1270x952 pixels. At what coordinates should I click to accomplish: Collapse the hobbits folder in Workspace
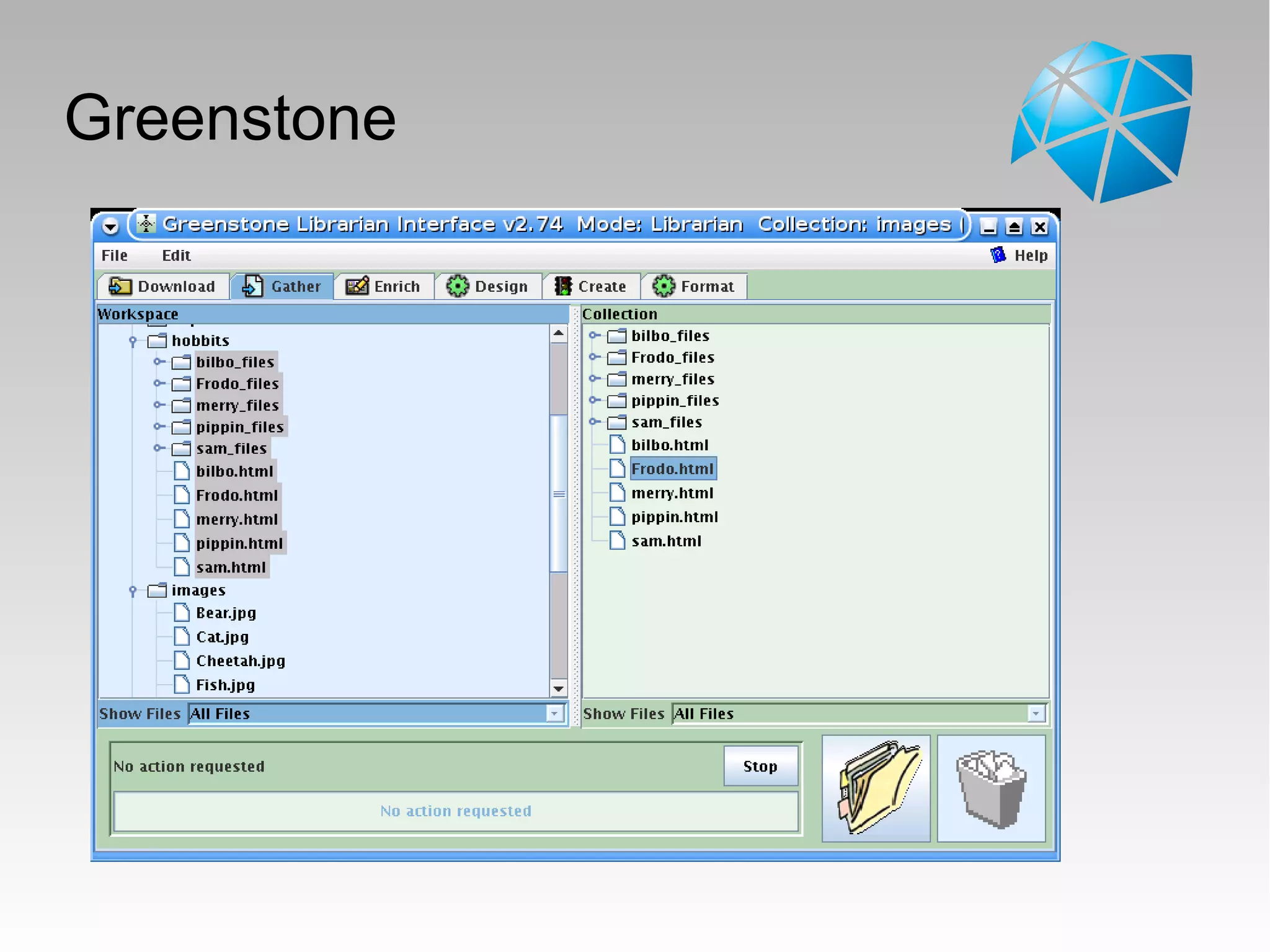click(x=133, y=341)
